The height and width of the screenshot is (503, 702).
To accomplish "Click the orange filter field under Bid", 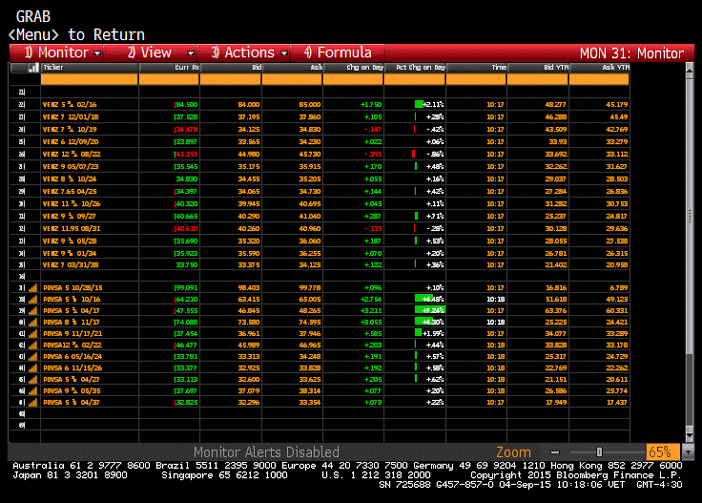I will pos(231,80).
